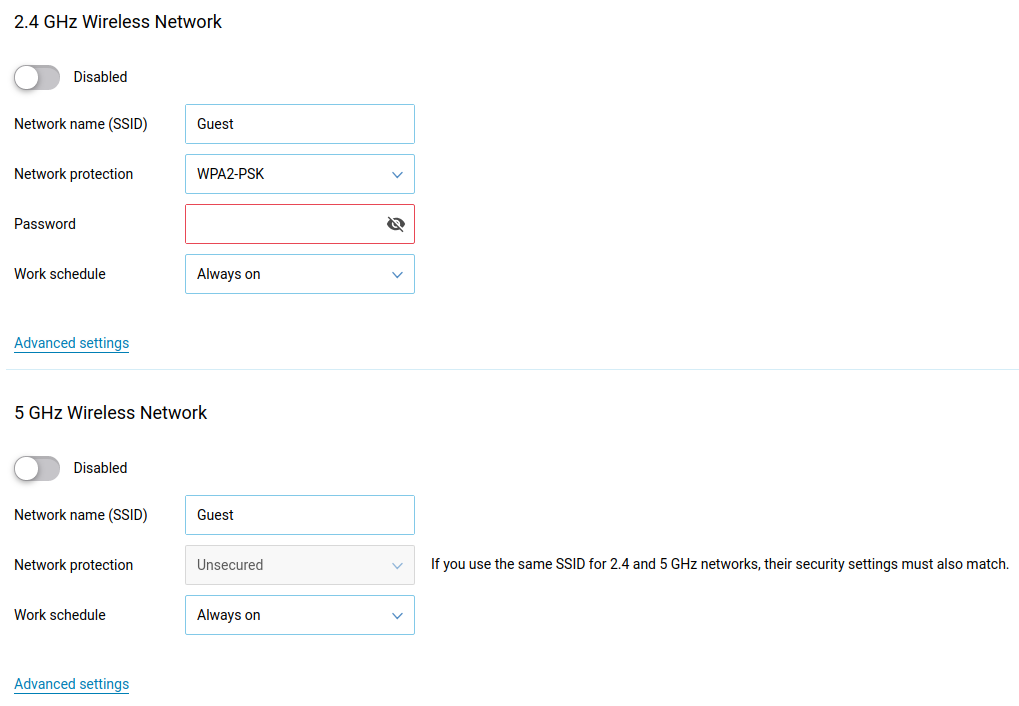The image size is (1019, 706).
Task: Click the 5 GHz Network name (SSID) label
Action: click(x=81, y=515)
